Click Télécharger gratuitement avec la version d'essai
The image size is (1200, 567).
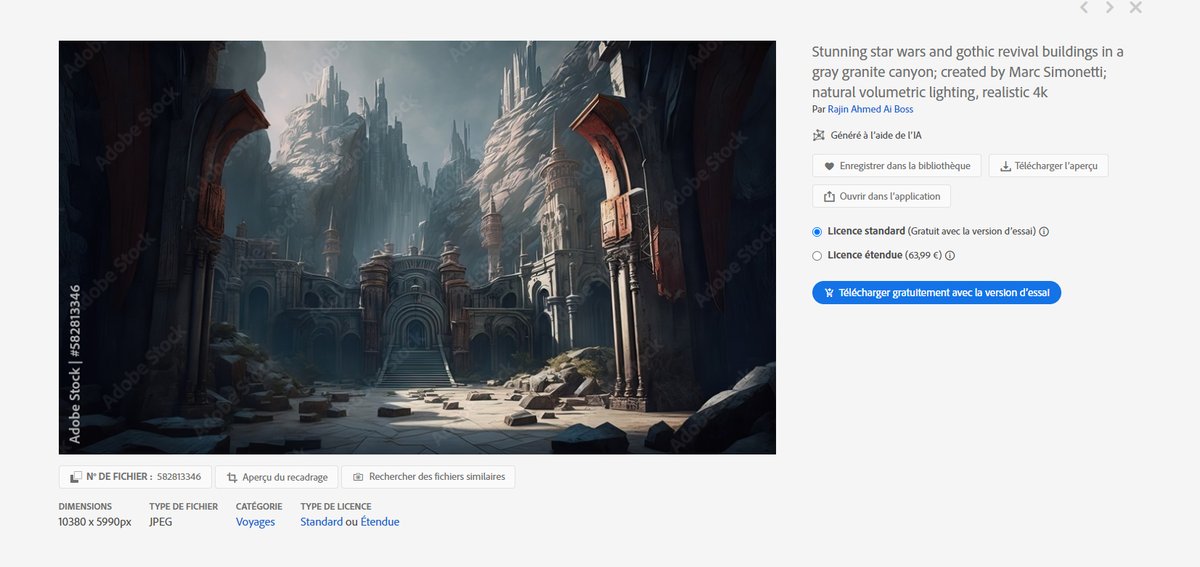[936, 292]
